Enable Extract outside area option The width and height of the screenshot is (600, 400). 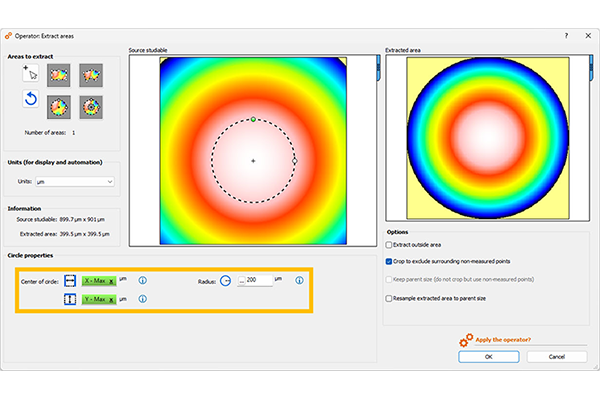[x=389, y=244]
